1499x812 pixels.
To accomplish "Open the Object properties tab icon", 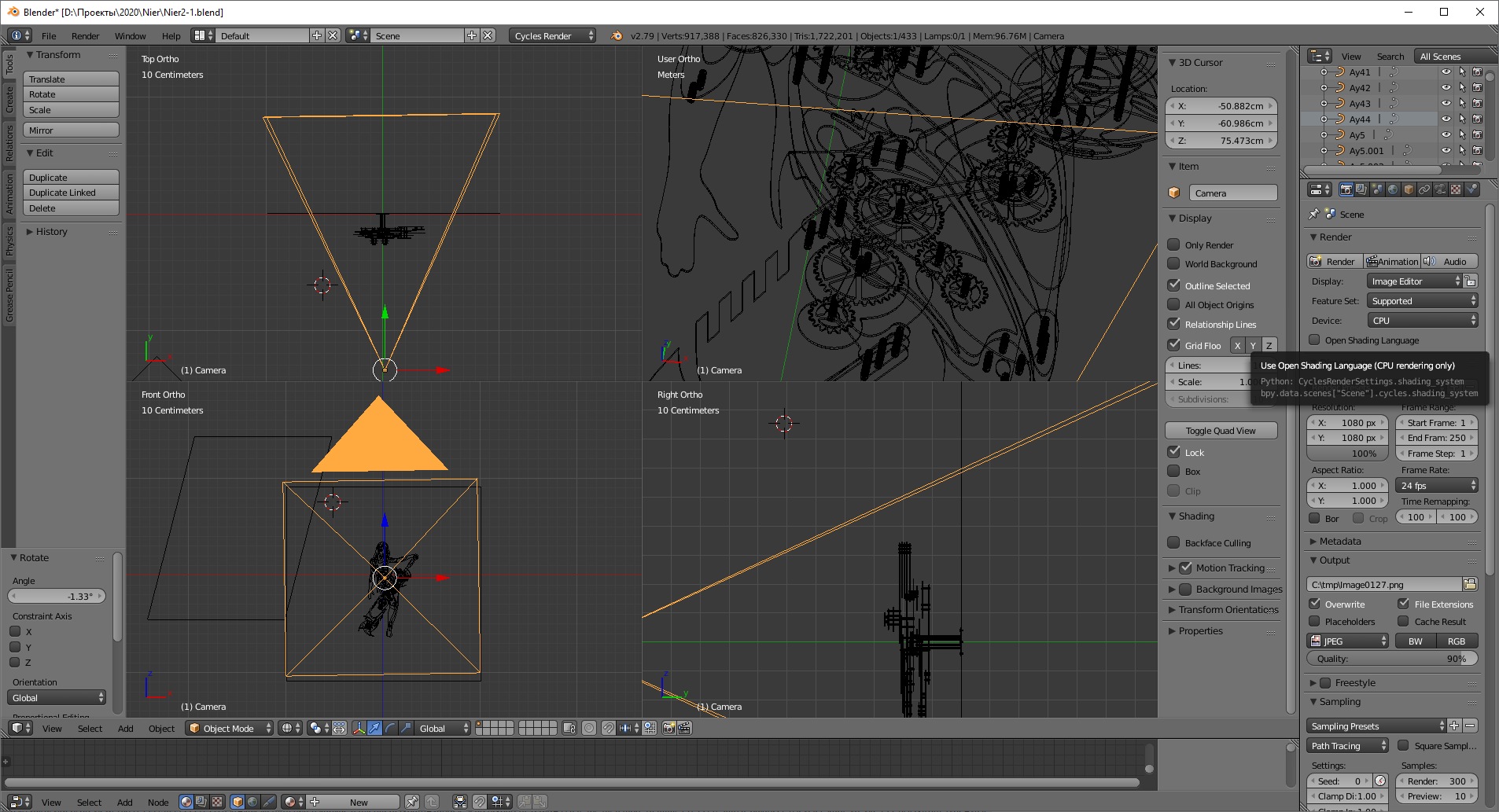I will tap(1409, 189).
